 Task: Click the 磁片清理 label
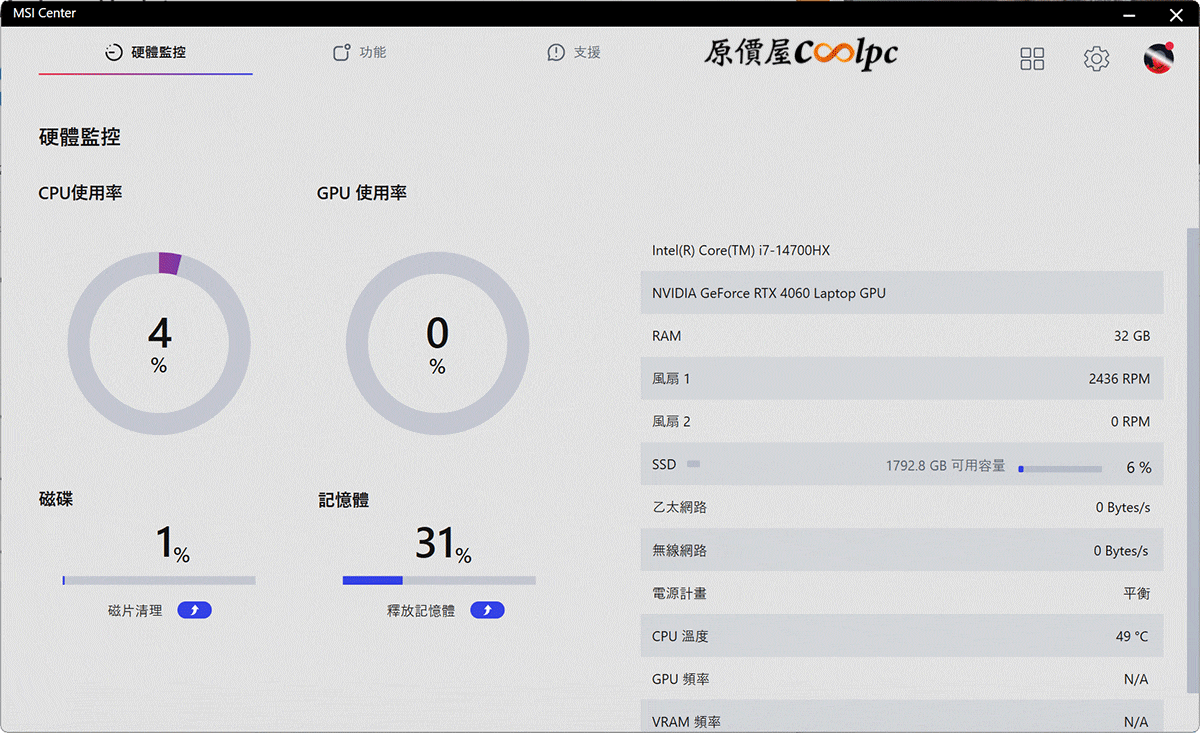(x=135, y=610)
